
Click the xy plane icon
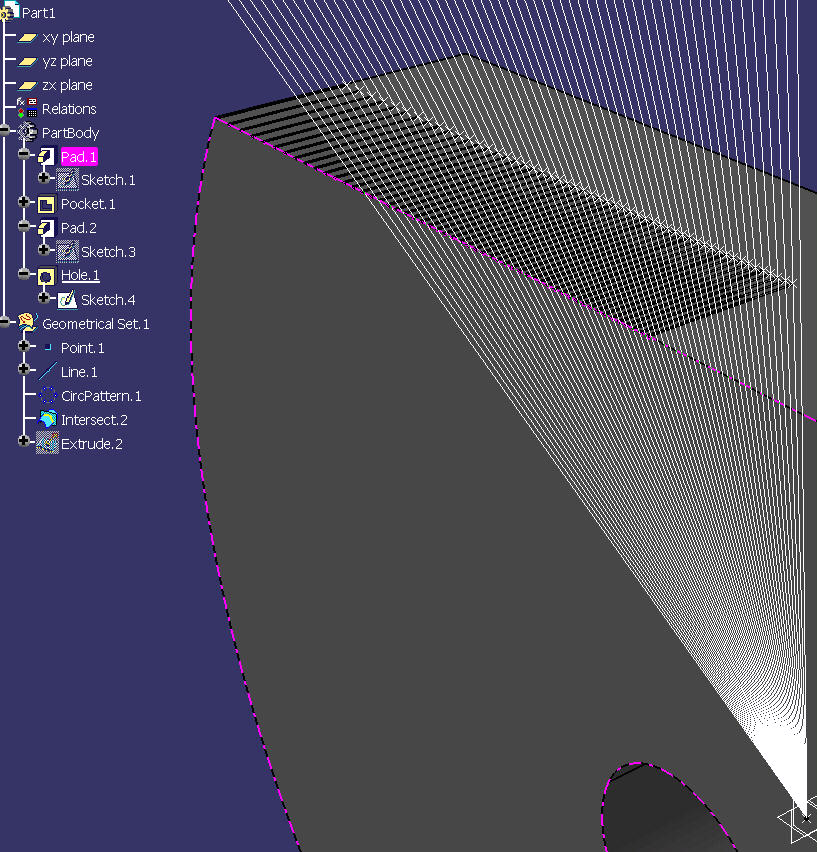pos(27,37)
